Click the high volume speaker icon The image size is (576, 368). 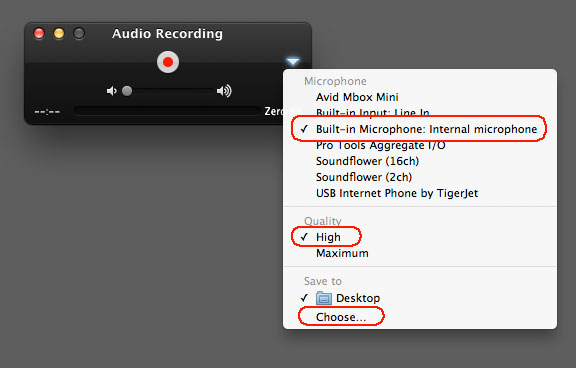point(224,91)
